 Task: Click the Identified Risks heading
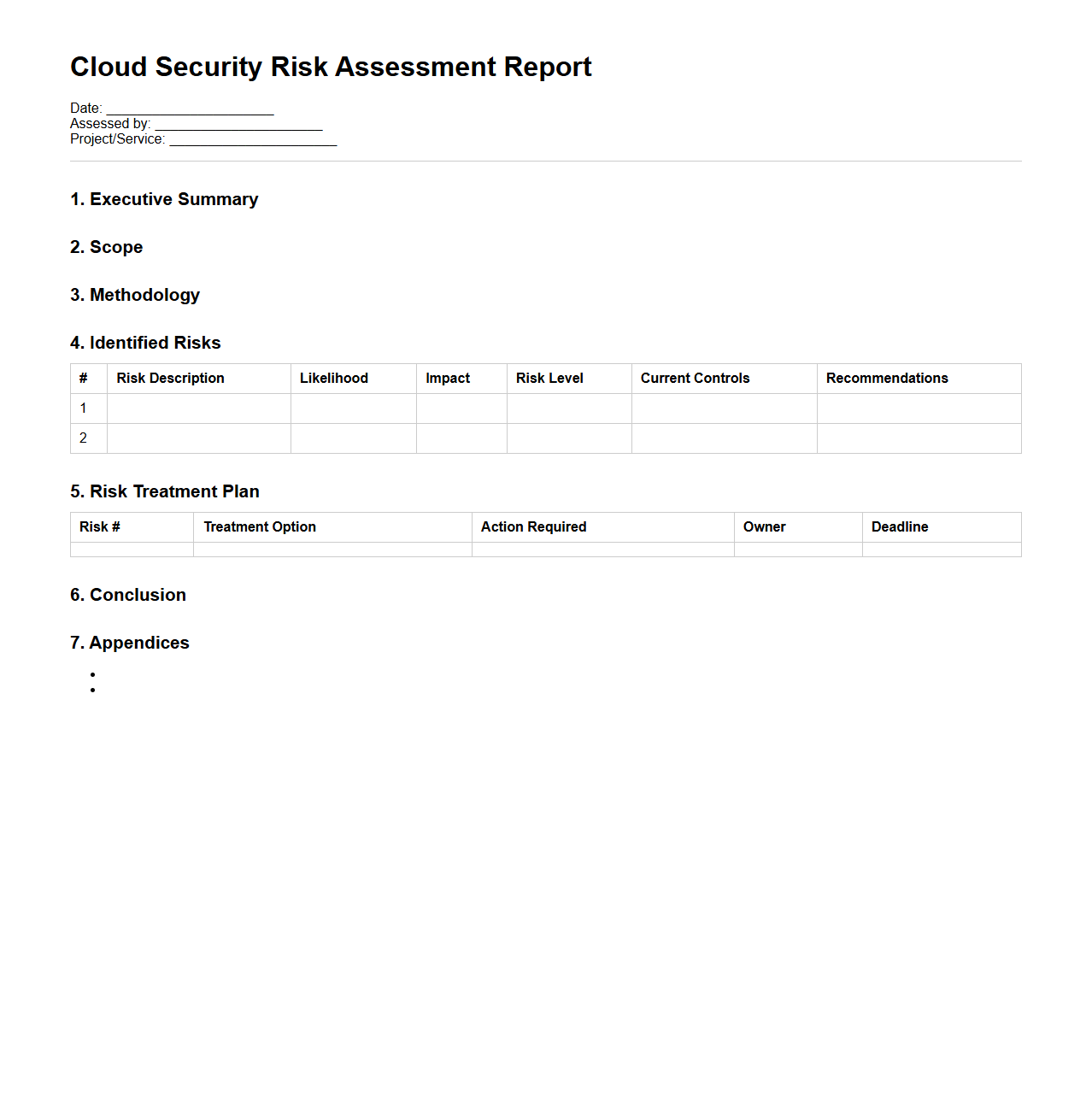(x=145, y=343)
